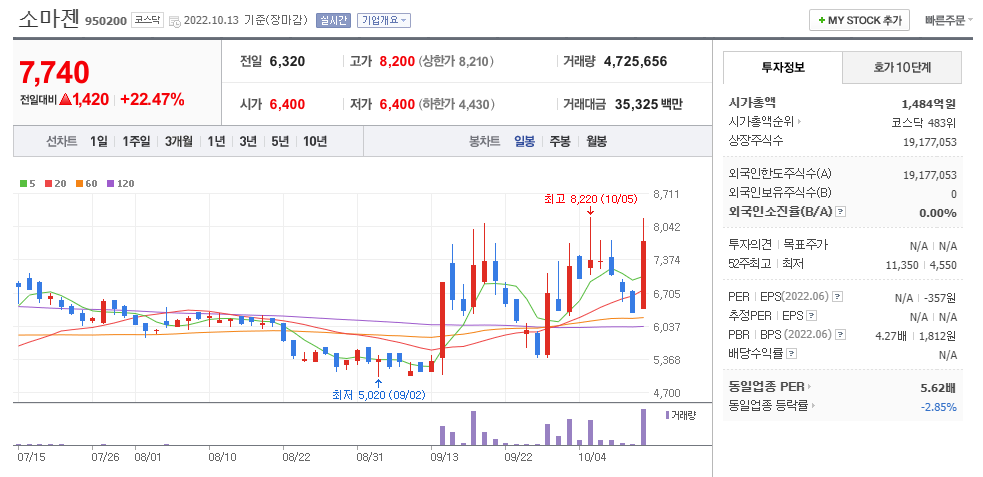Click the tallest volume bar near 10/13

coord(643,427)
